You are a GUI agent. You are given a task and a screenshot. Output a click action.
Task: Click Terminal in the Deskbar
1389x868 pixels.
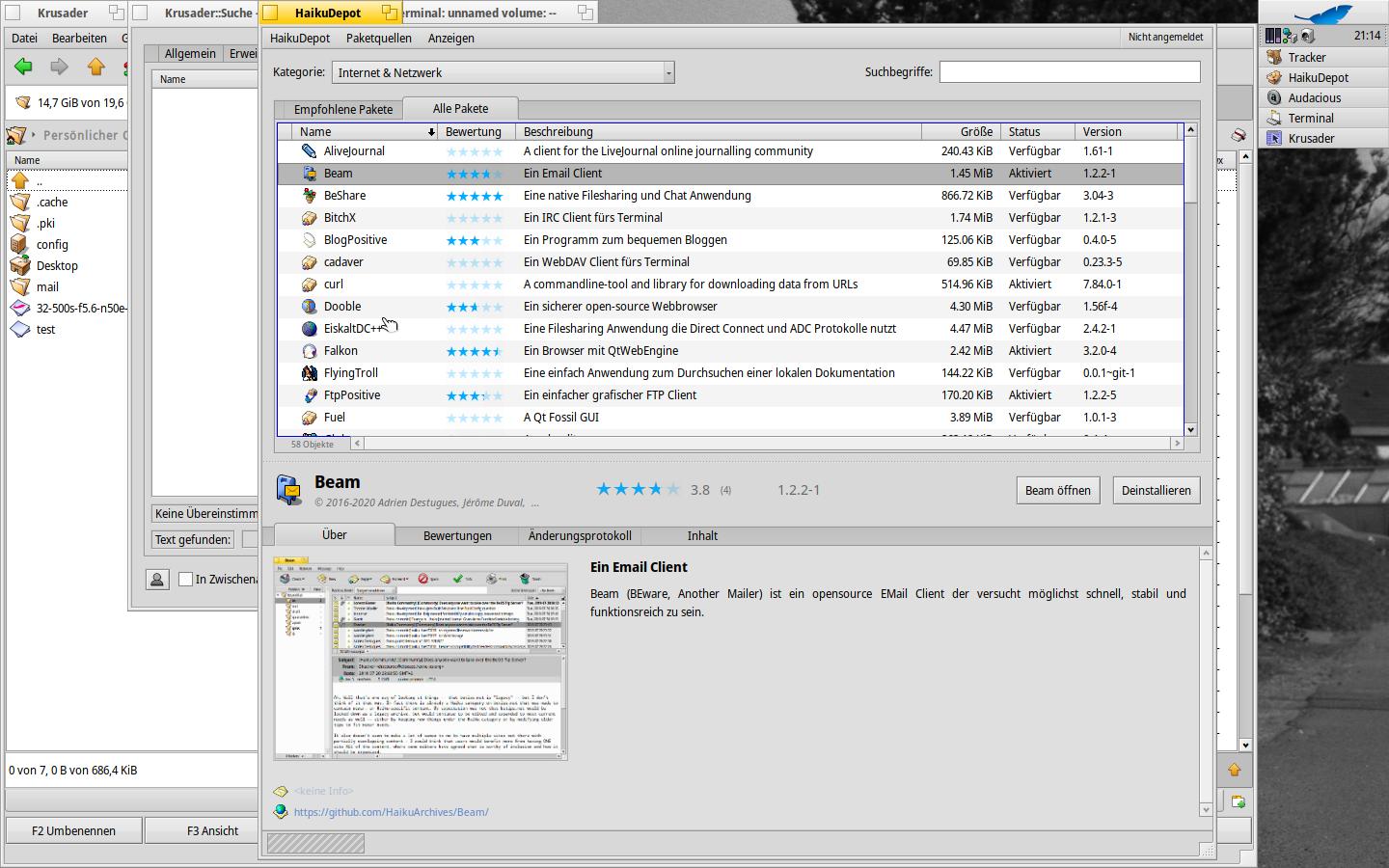coord(1322,118)
